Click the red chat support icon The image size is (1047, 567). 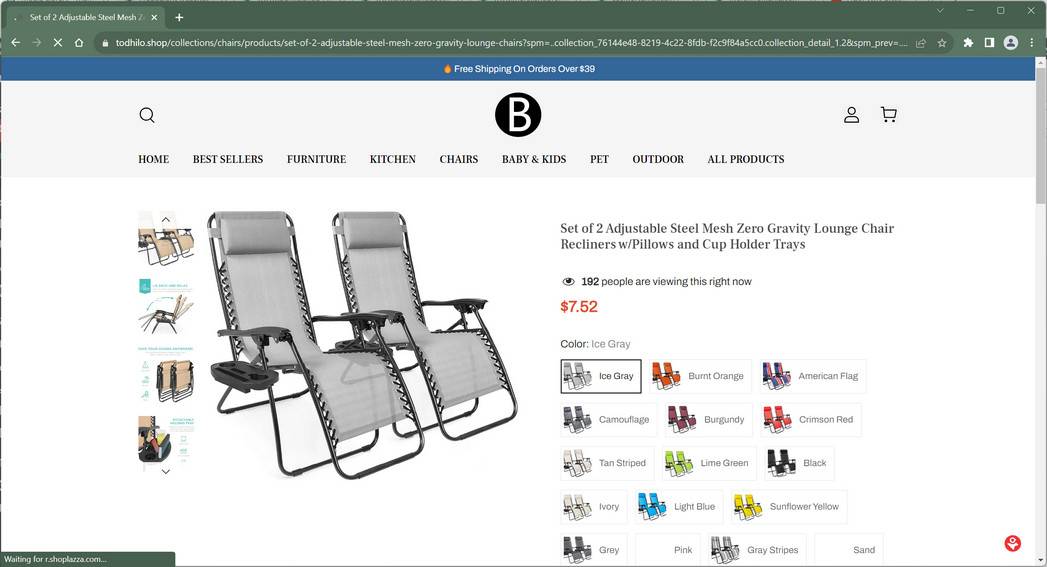click(x=1013, y=543)
